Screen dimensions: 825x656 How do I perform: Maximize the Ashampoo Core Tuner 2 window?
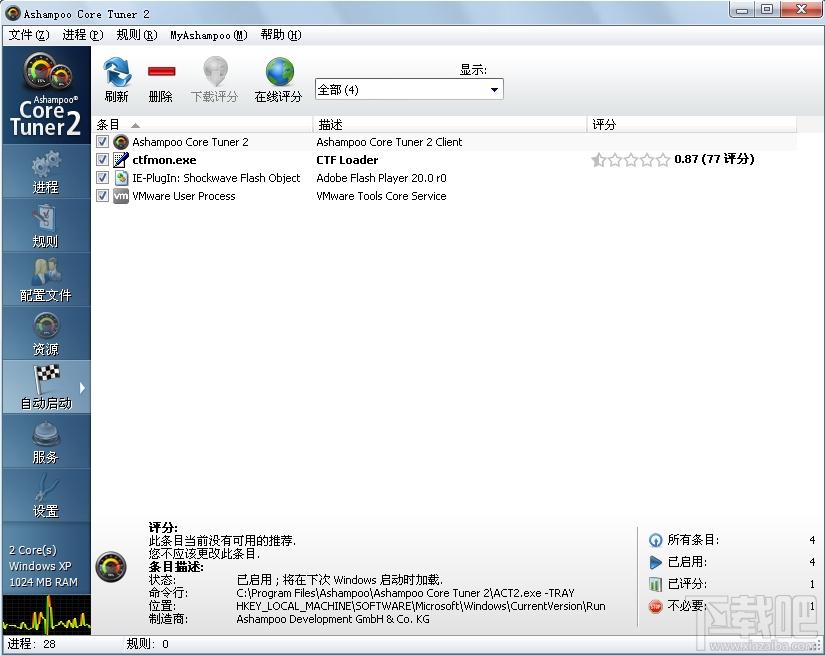pos(768,9)
